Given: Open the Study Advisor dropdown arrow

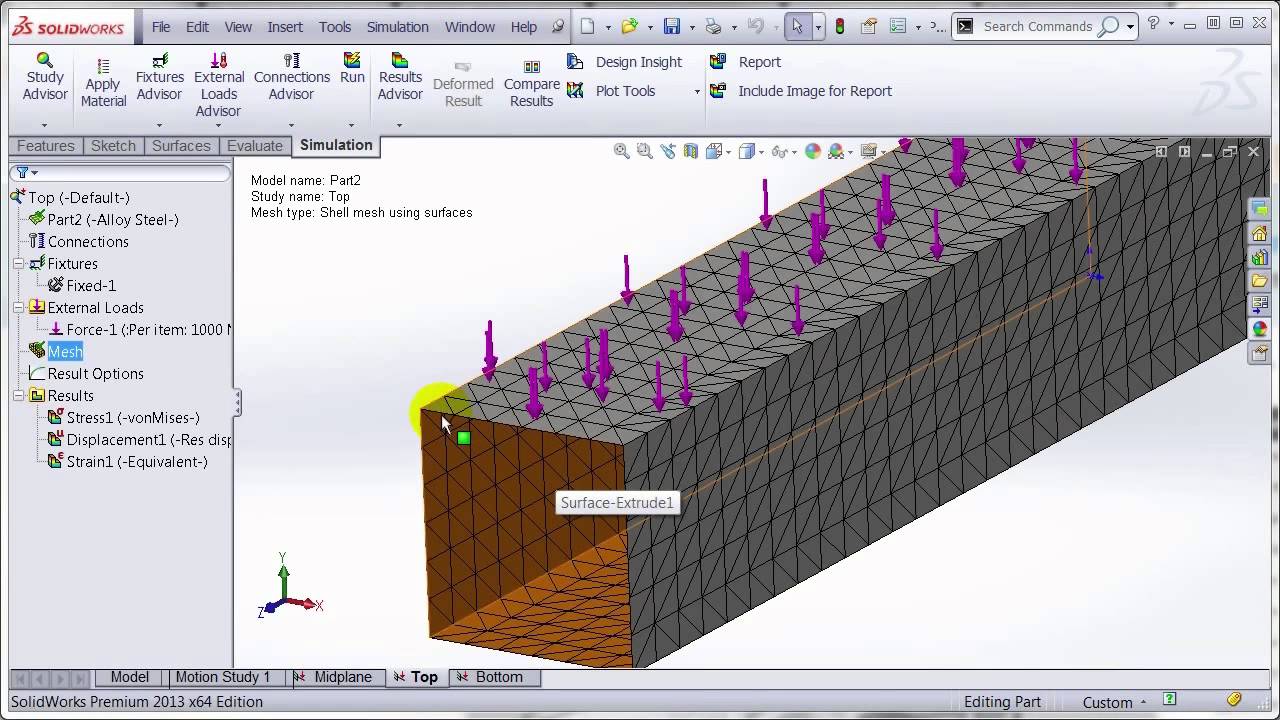Looking at the screenshot, I should (44, 126).
